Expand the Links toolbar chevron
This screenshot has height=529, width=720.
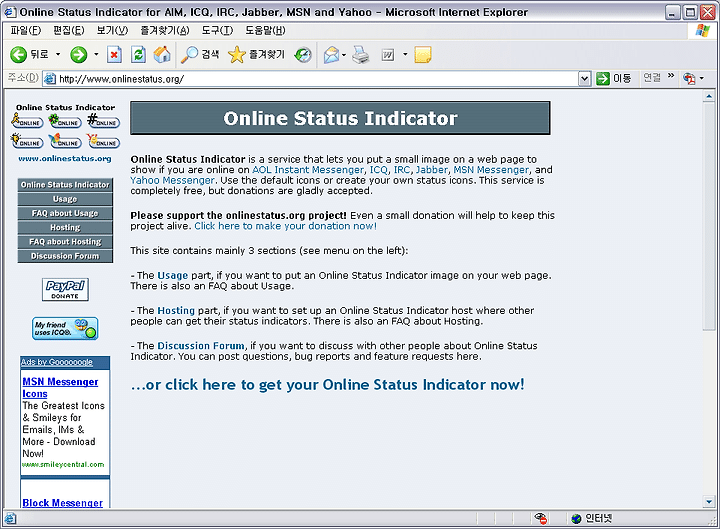671,75
